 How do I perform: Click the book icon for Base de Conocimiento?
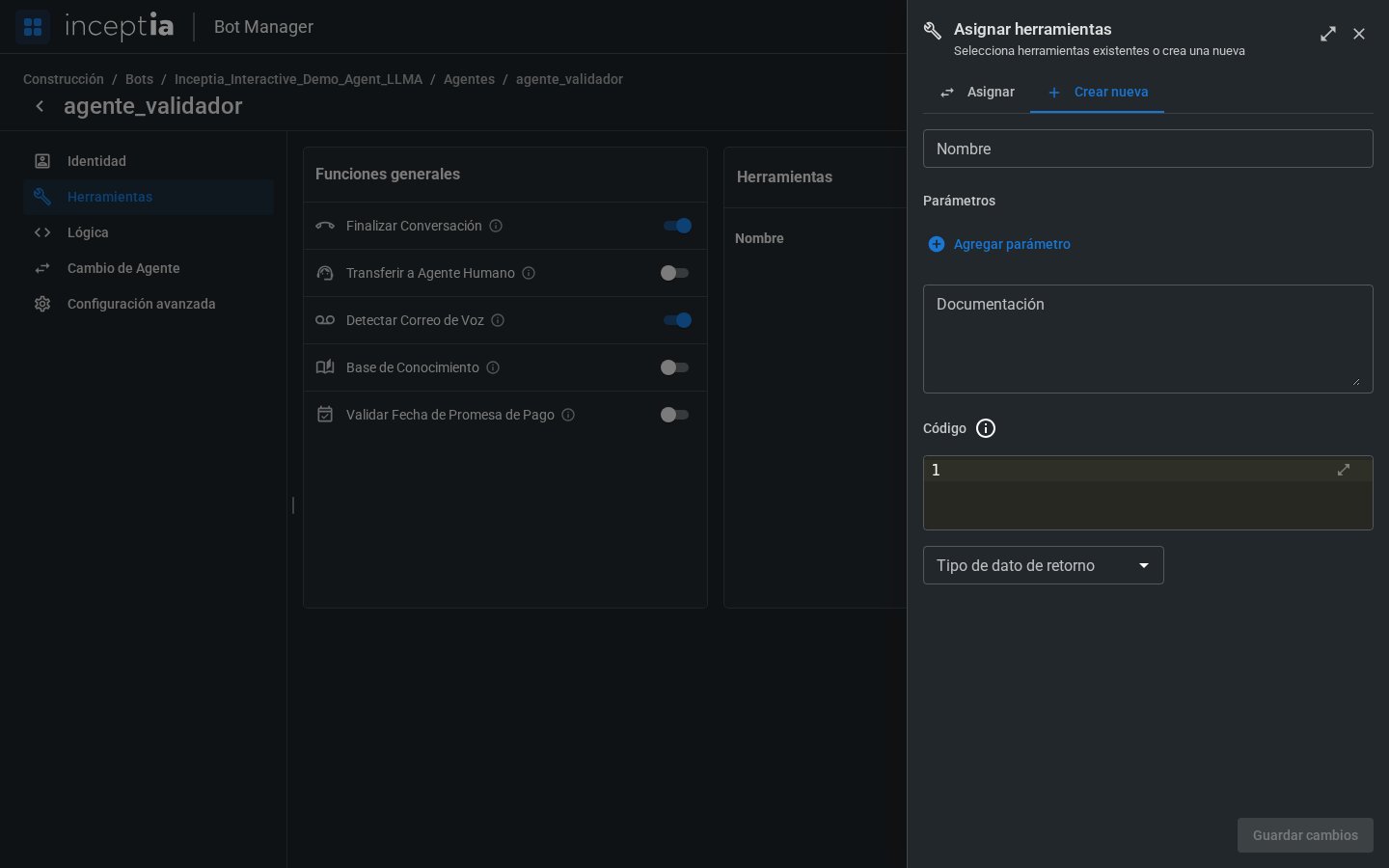coord(325,367)
